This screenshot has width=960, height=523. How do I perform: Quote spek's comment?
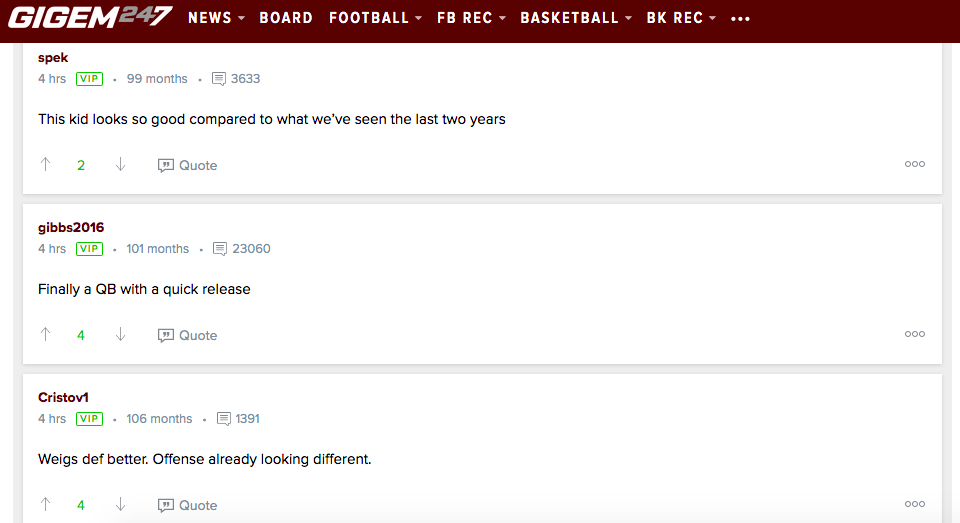(x=188, y=166)
